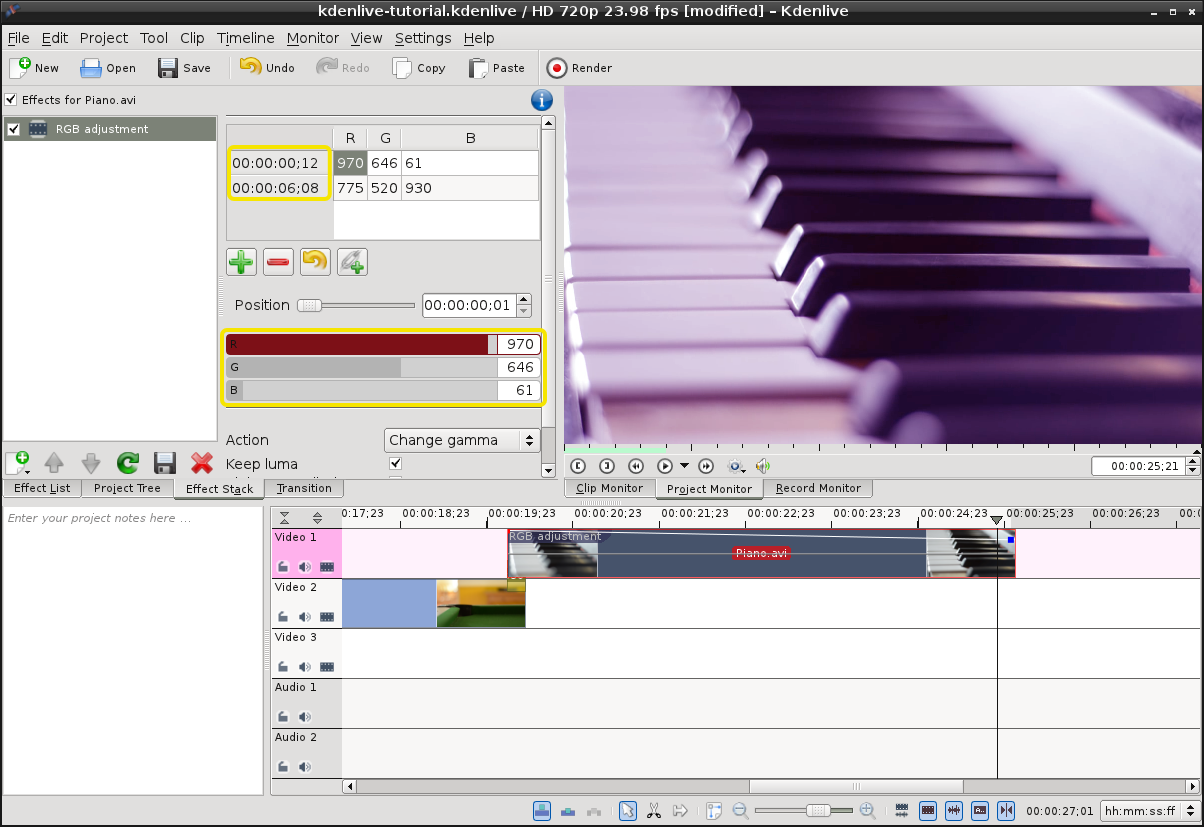
Task: Toggle audio thumbnails display in status bar
Action: (x=953, y=810)
